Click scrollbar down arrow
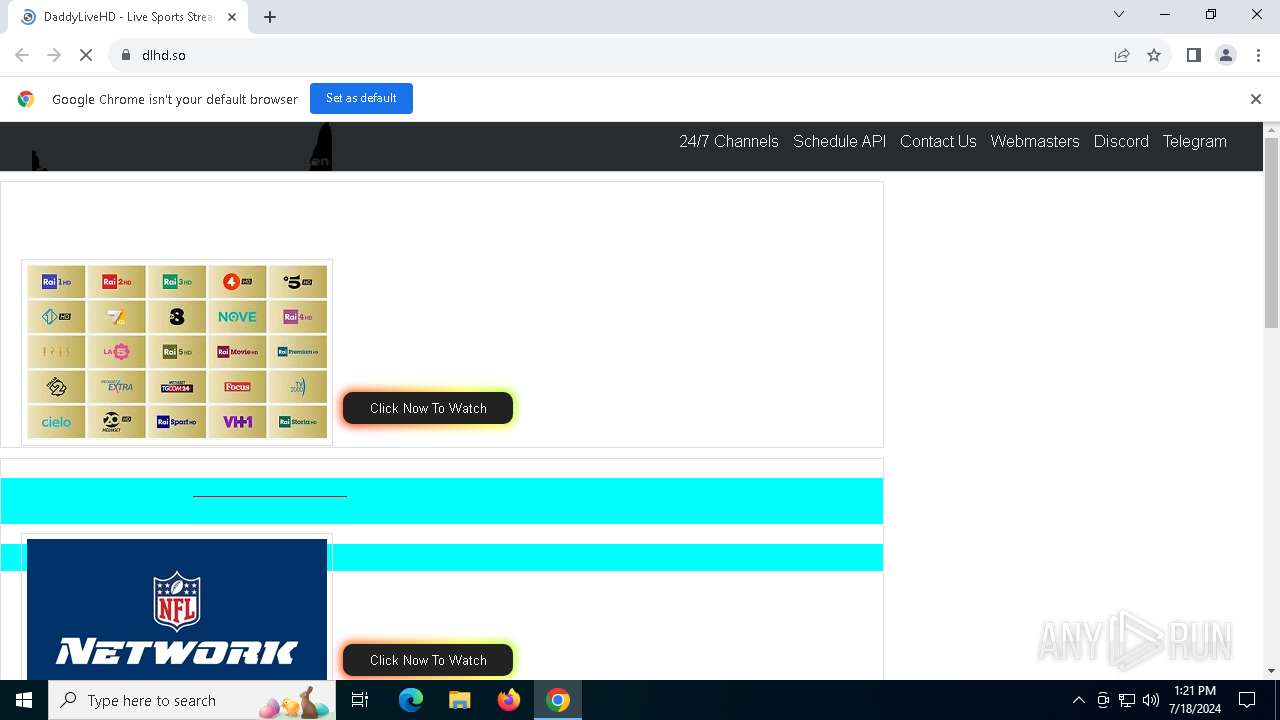 tap(1271, 671)
